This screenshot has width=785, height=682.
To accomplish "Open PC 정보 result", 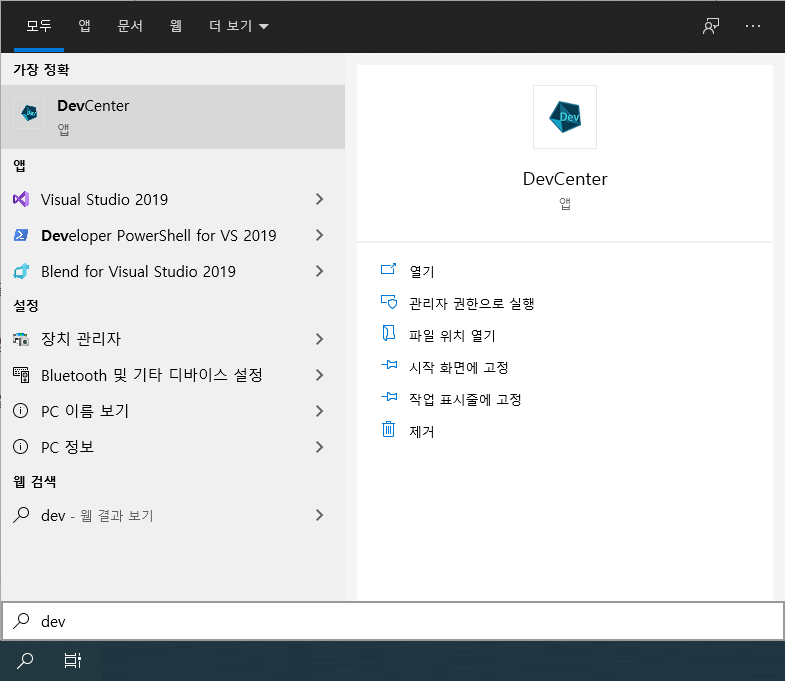I will point(173,447).
